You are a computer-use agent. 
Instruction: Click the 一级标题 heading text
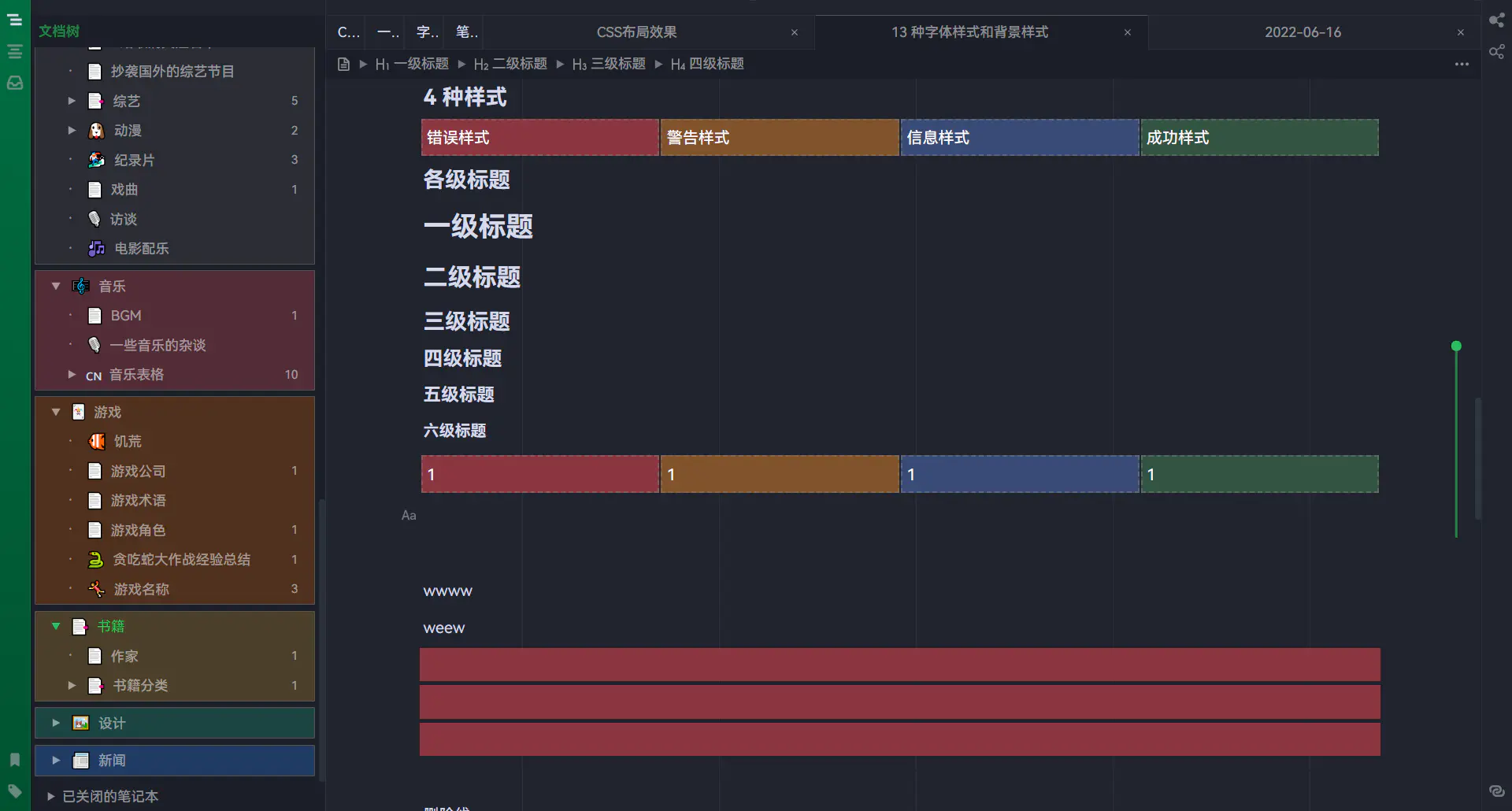click(478, 227)
